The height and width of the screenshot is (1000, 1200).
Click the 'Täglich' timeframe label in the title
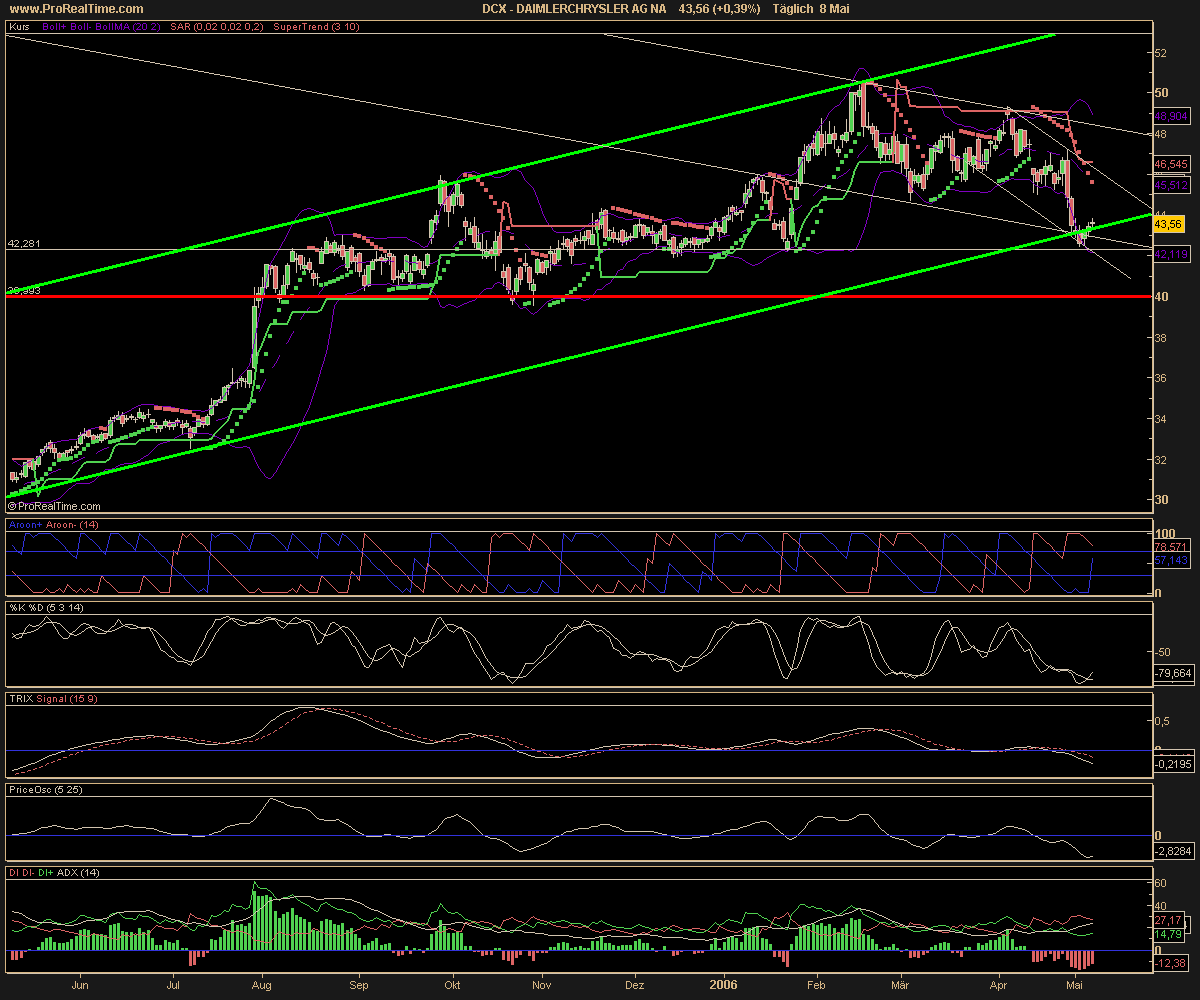pos(794,8)
